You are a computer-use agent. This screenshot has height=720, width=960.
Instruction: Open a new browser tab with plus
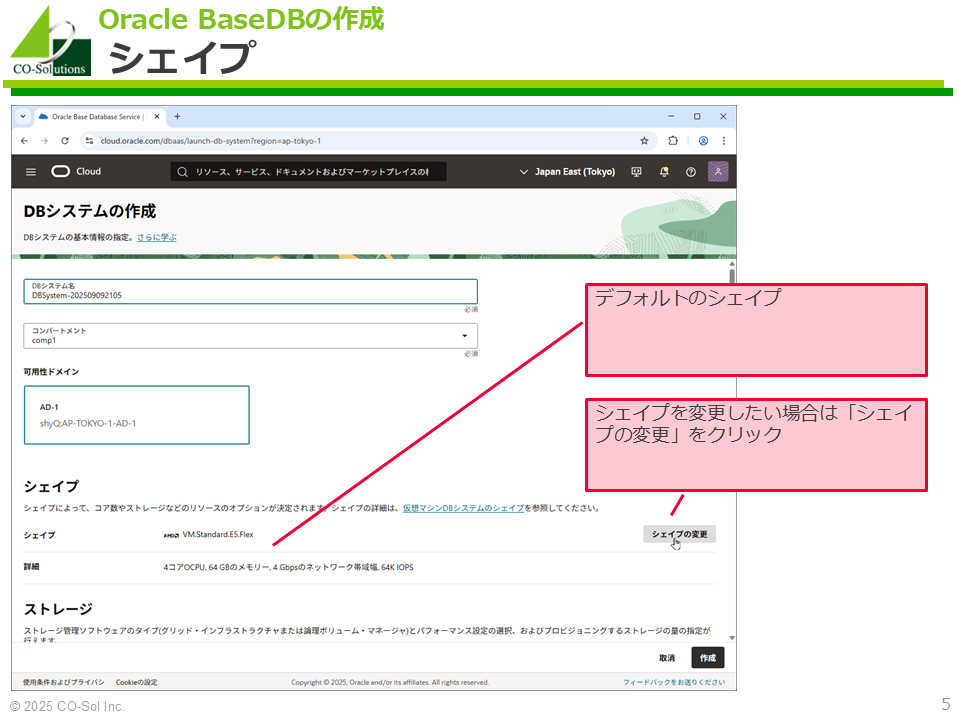pyautogui.click(x=177, y=116)
